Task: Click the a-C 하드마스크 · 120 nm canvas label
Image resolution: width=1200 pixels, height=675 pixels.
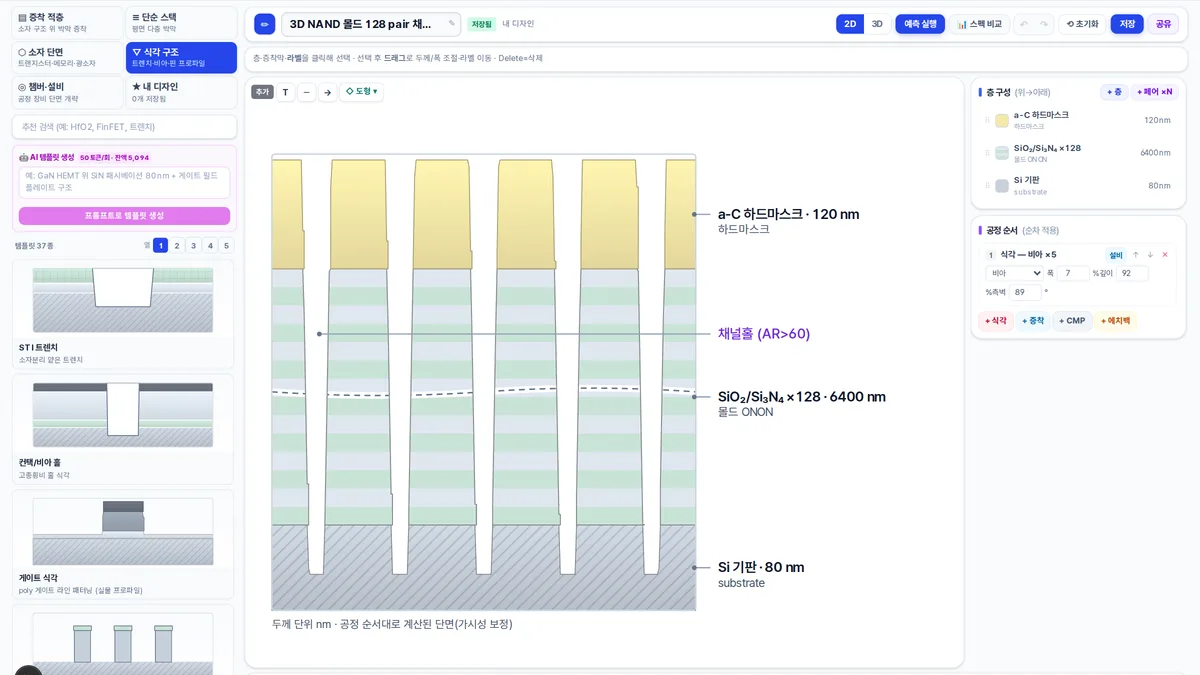Action: tap(788, 214)
